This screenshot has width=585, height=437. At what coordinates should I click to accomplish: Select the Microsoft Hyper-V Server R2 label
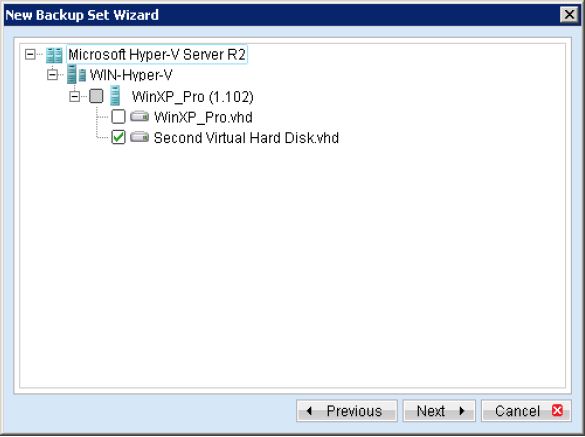[x=157, y=55]
